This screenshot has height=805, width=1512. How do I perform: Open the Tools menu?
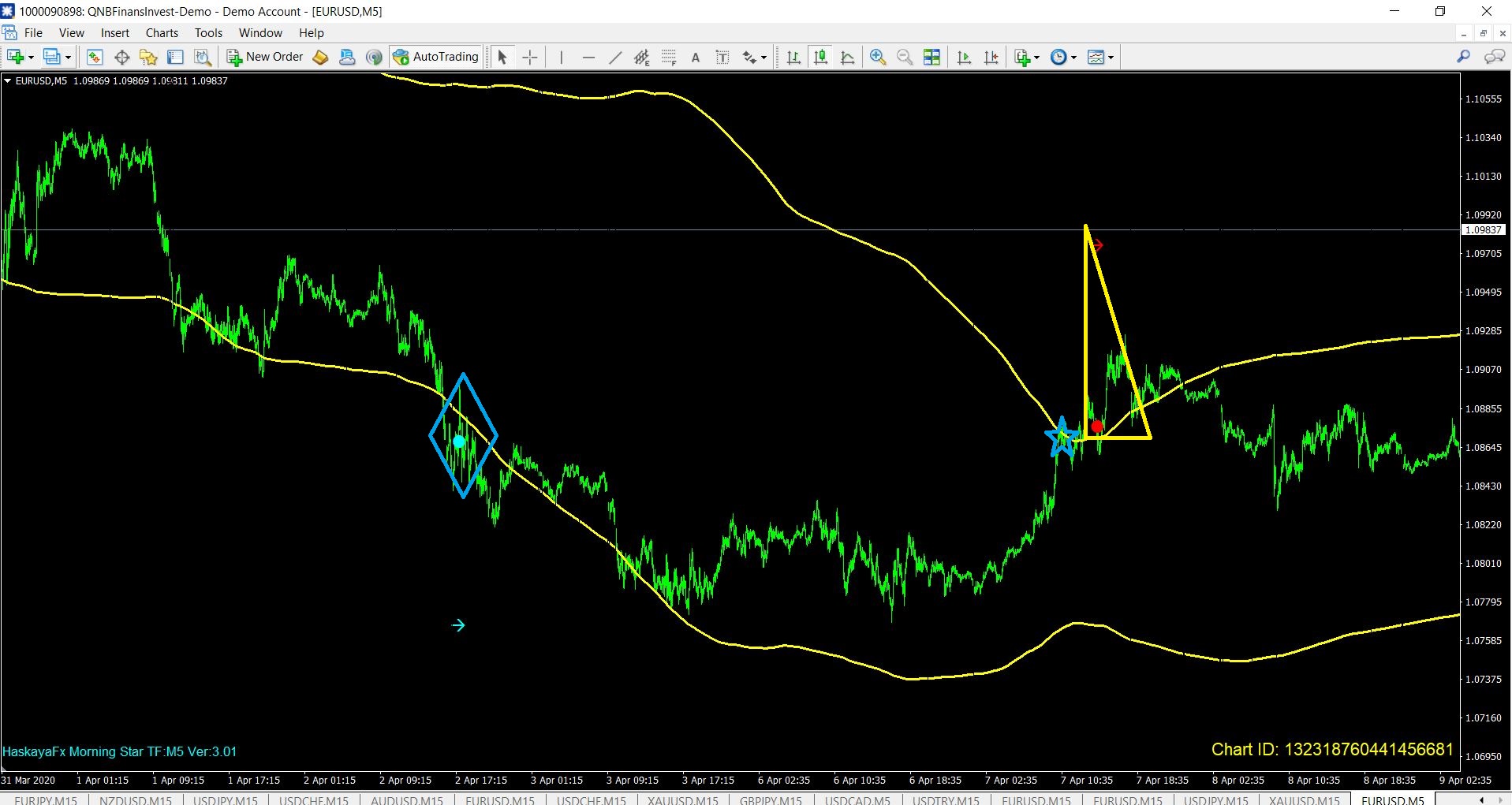coord(208,32)
